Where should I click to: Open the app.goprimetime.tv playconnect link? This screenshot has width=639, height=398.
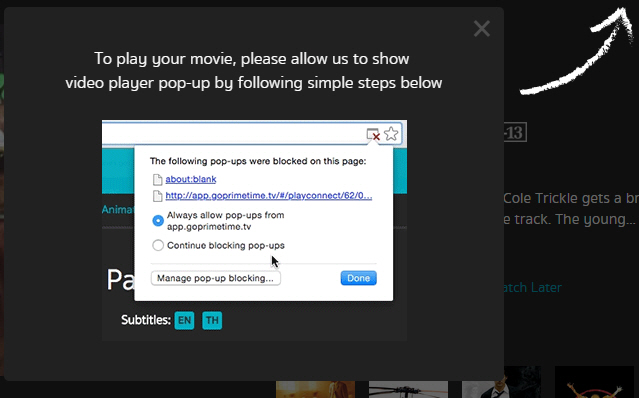[x=269, y=196]
